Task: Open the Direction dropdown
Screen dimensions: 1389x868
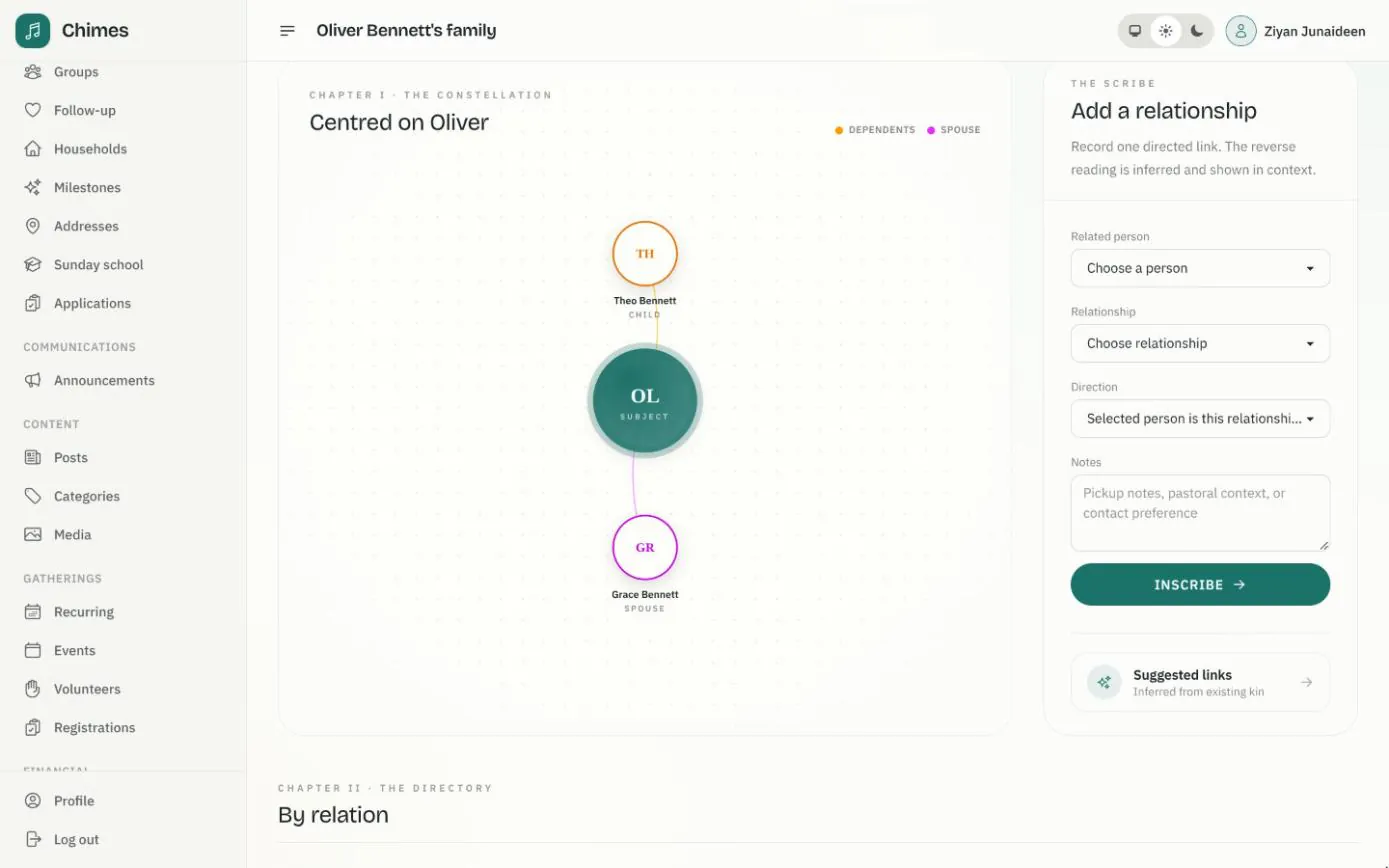Action: (x=1200, y=419)
